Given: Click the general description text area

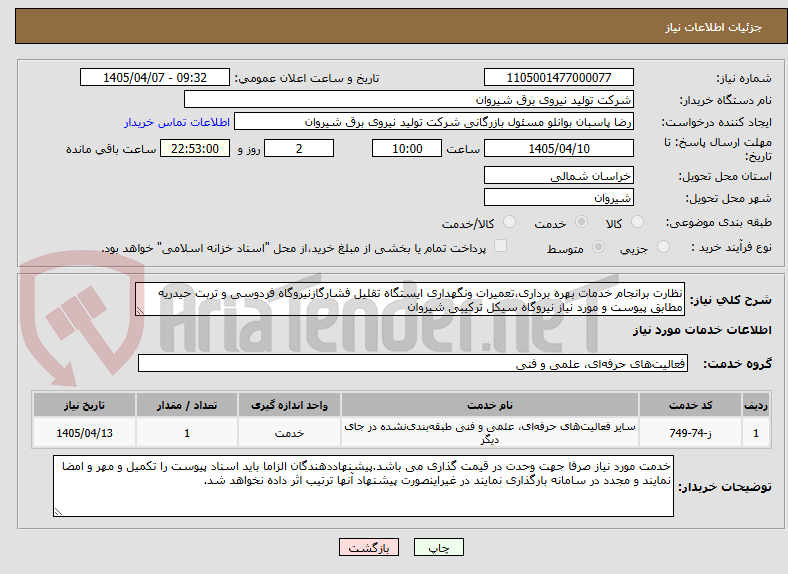Looking at the screenshot, I should (410, 300).
